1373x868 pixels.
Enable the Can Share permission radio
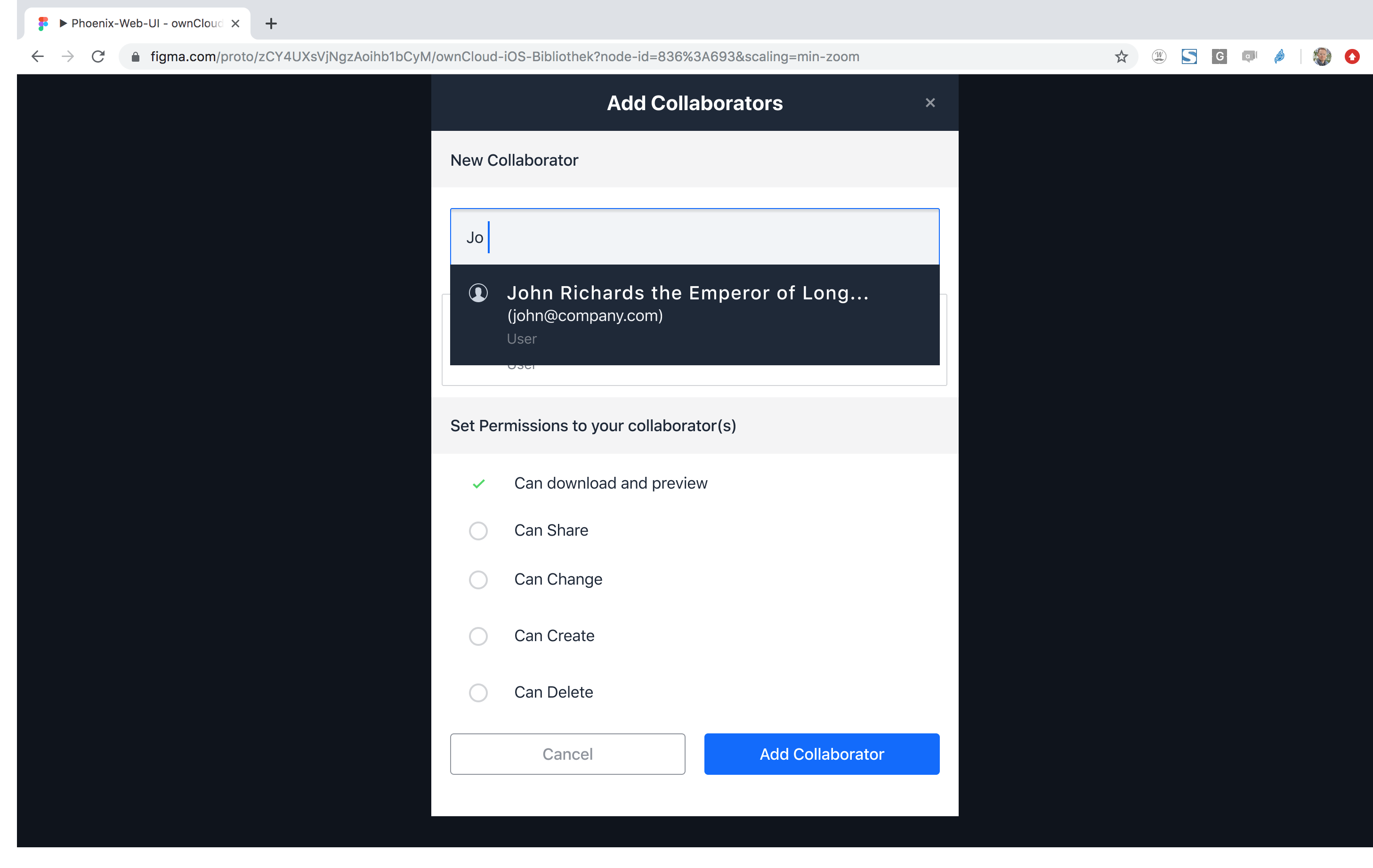tap(478, 530)
